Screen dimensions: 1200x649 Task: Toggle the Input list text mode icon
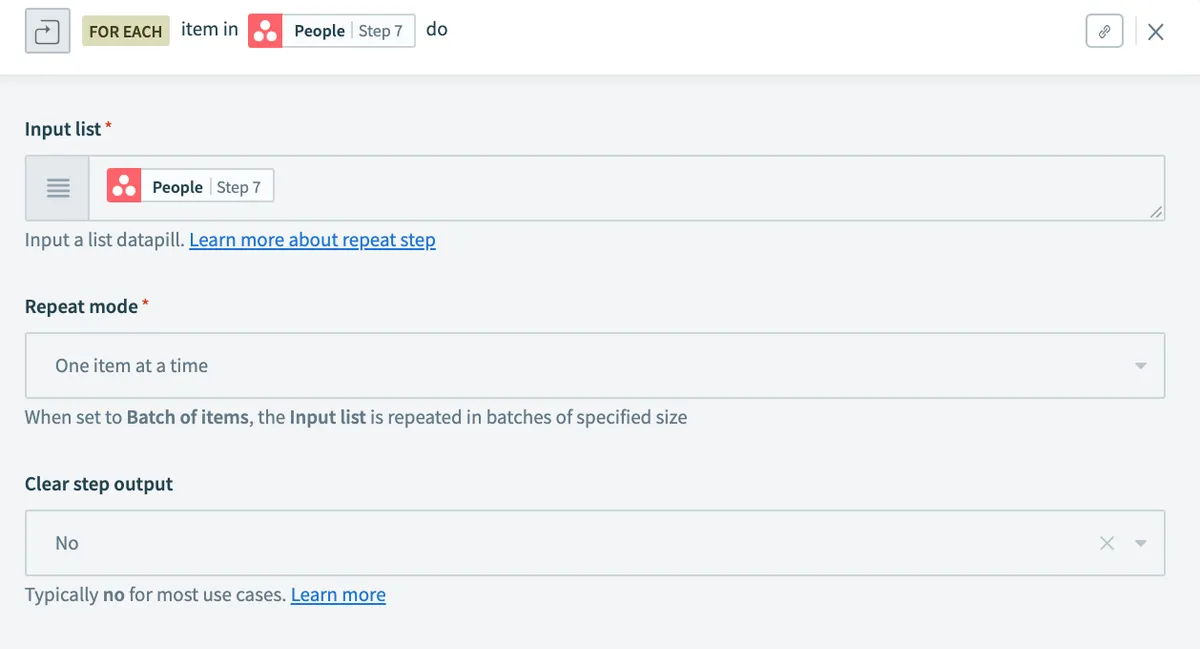coord(58,188)
